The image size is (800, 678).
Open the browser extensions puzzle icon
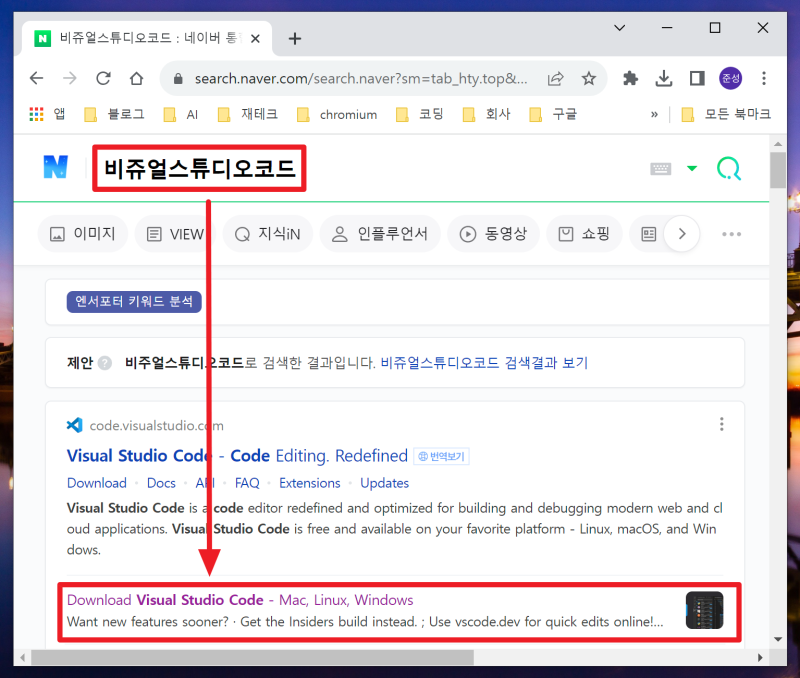(x=630, y=77)
